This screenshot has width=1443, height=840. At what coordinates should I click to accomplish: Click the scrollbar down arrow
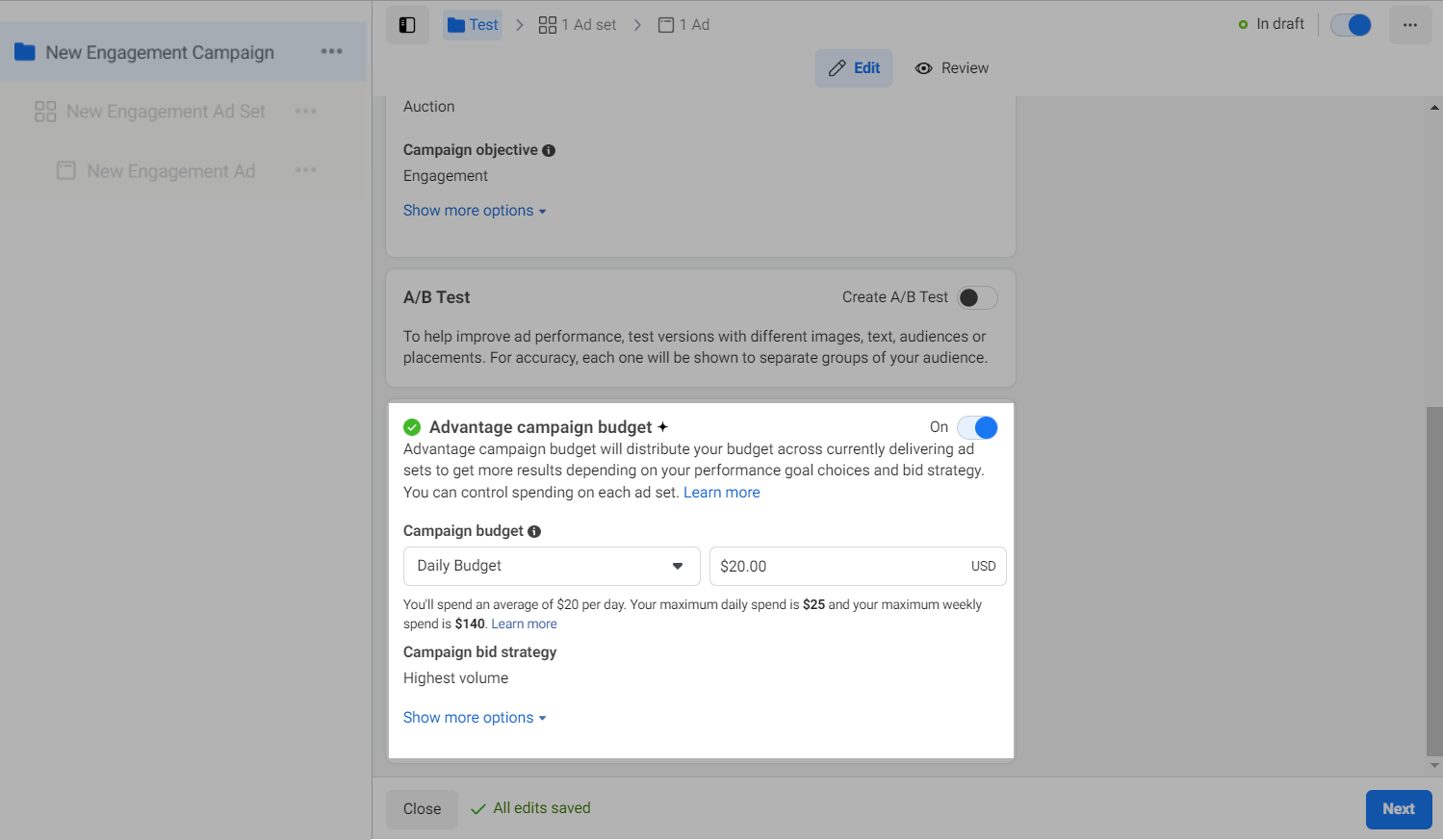1434,766
